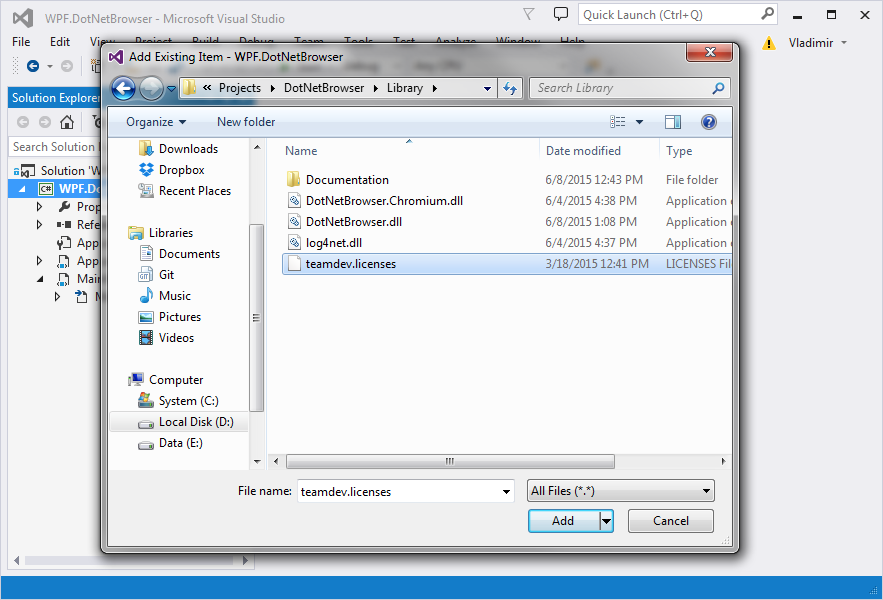883x600 pixels.
Task: Select Local Disk (D:) drive
Action: pos(179,422)
